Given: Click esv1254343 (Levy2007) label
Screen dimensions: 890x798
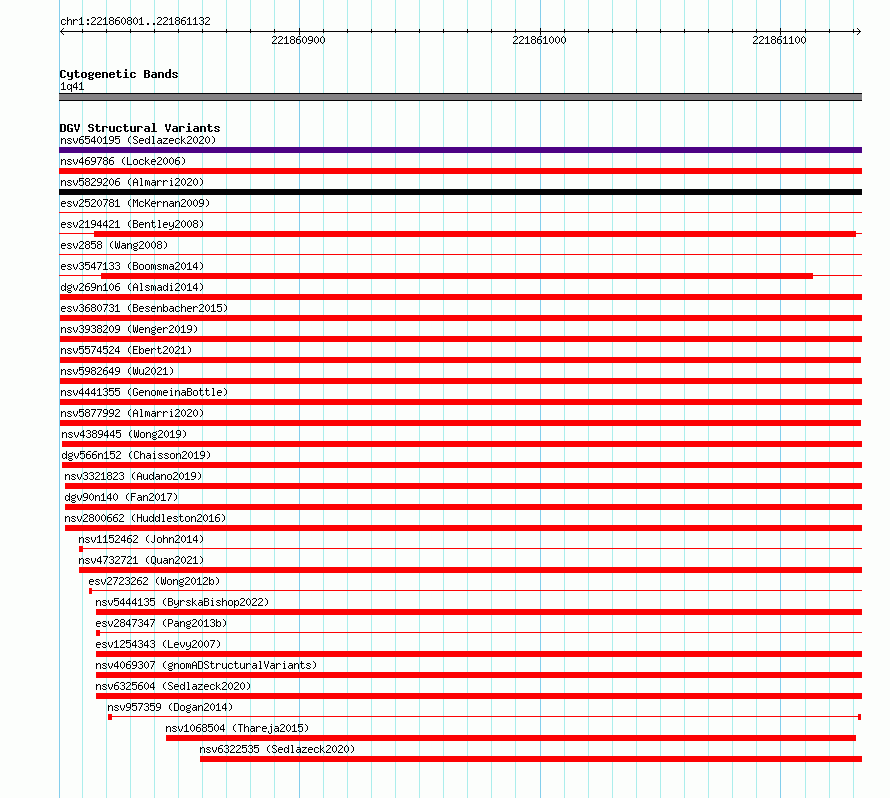Looking at the screenshot, I should click(158, 644).
